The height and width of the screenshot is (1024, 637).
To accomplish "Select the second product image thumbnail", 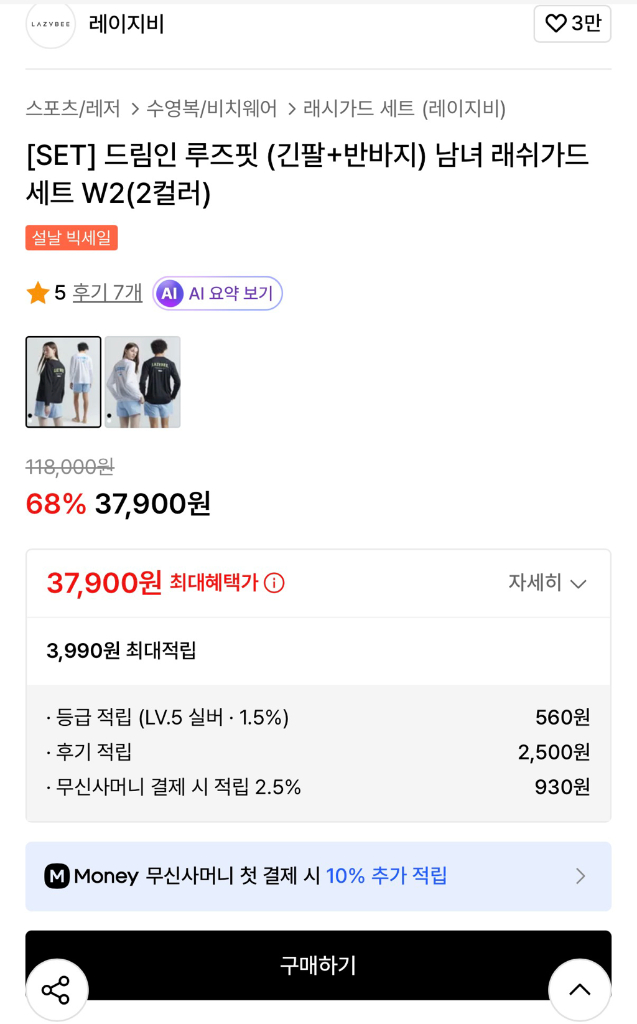I will tap(142, 382).
